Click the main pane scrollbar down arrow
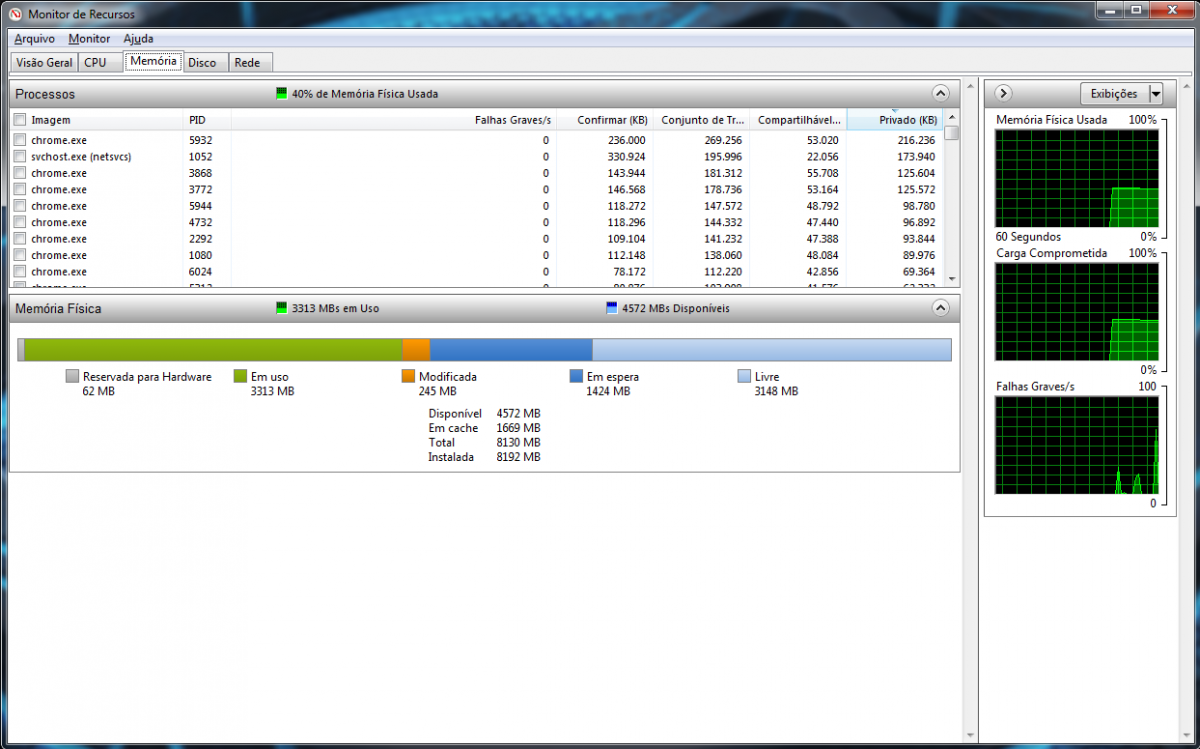 (x=969, y=736)
